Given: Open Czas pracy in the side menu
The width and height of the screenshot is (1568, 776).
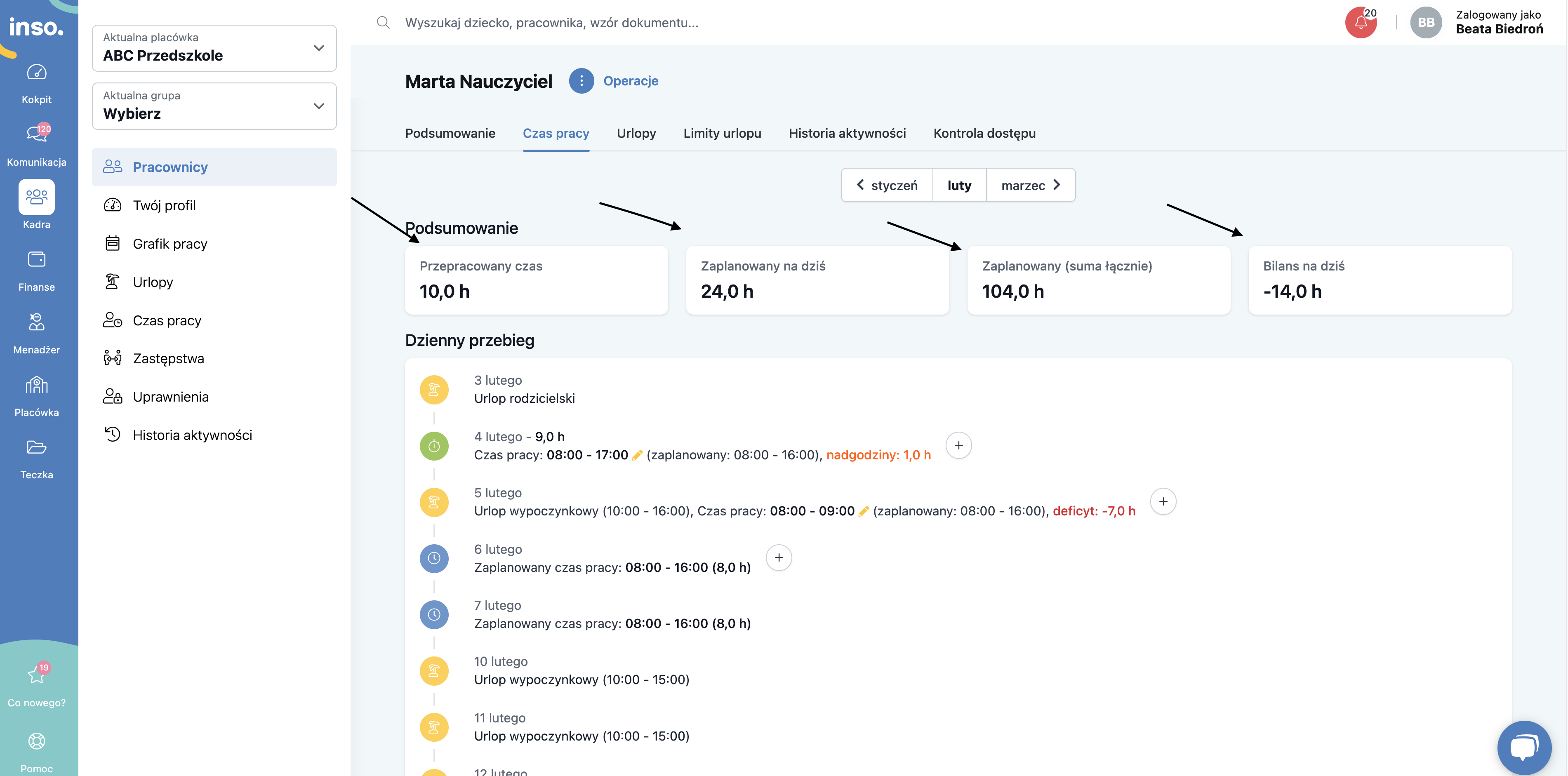Looking at the screenshot, I should tap(214, 320).
